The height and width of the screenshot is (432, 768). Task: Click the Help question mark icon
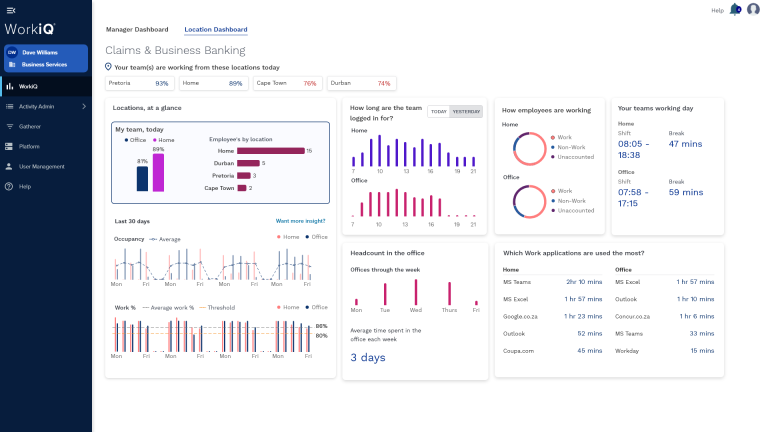pos(9,187)
